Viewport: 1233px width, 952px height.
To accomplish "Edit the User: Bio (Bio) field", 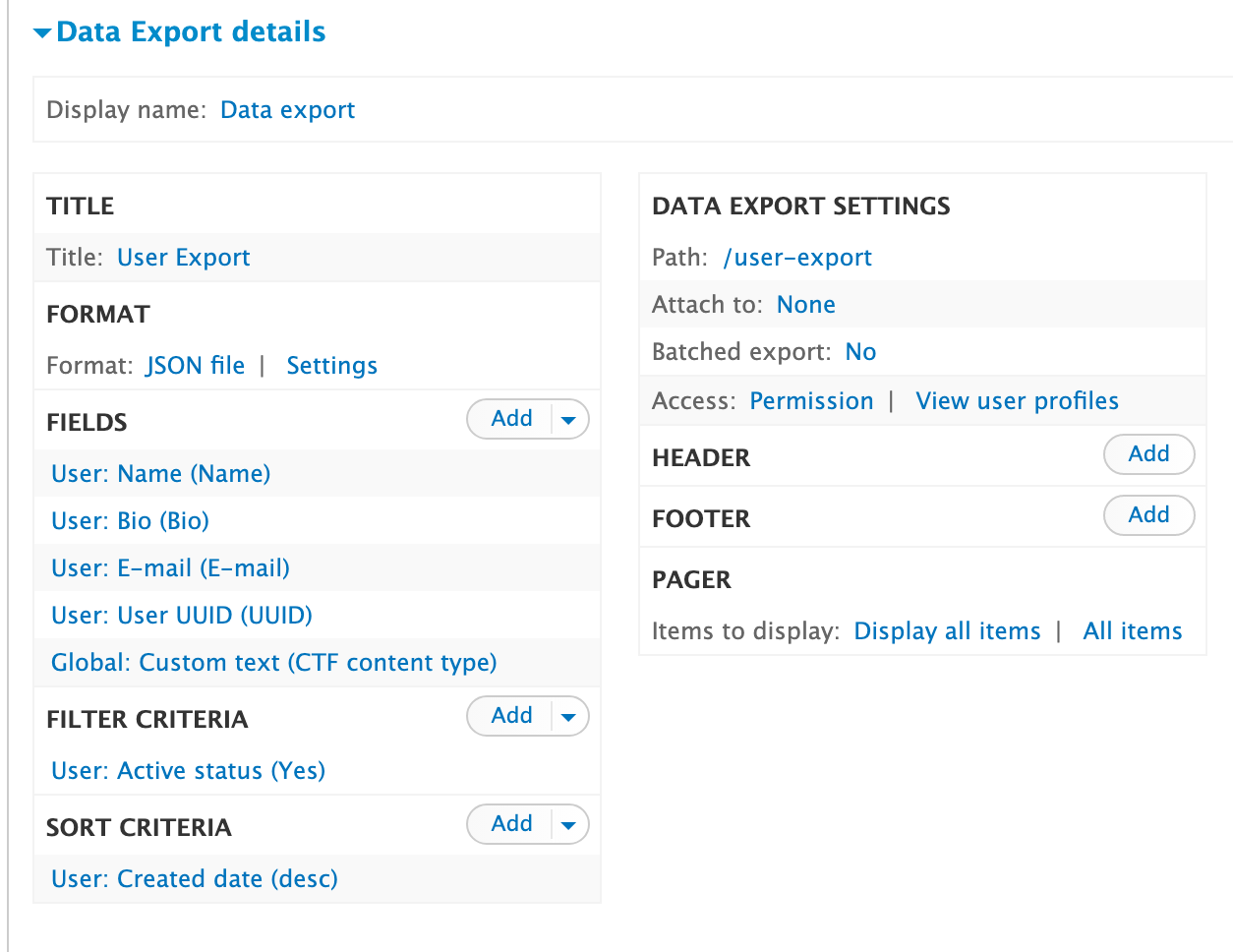I will click(130, 521).
